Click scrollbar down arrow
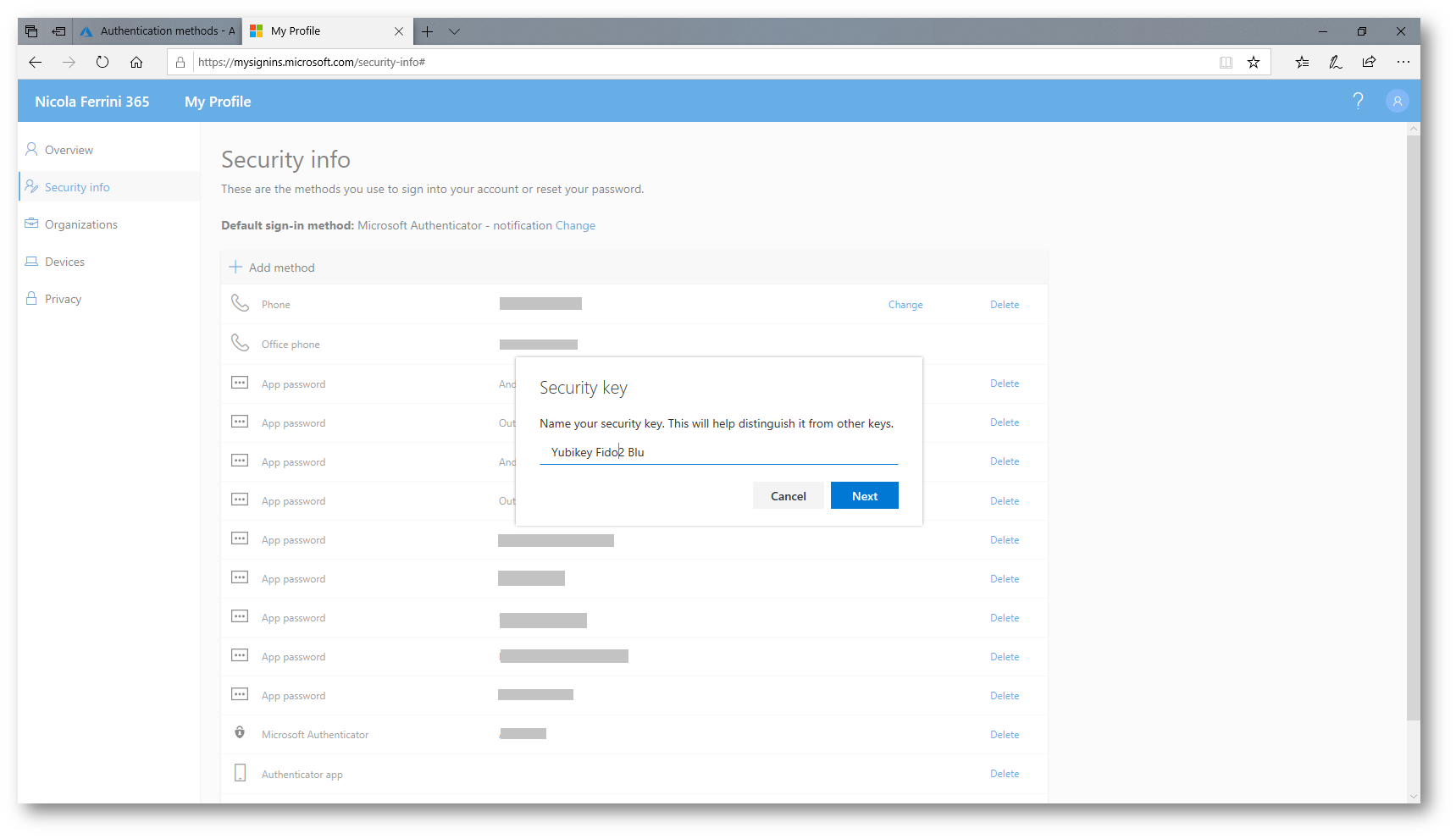Viewport: 1456px width, 839px height. coord(1413,797)
